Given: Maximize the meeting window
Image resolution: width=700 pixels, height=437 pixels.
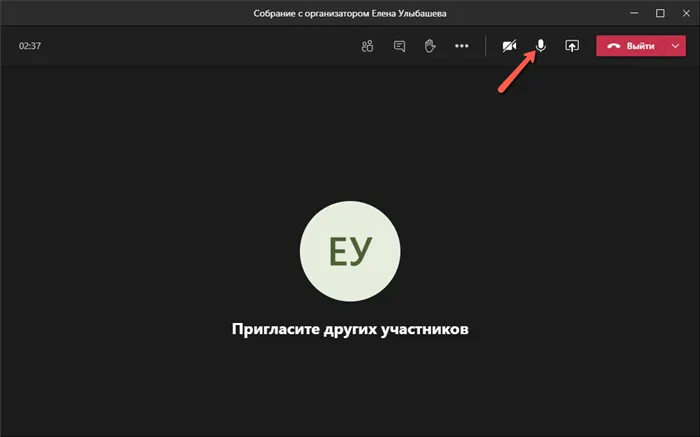Looking at the screenshot, I should pyautogui.click(x=660, y=13).
